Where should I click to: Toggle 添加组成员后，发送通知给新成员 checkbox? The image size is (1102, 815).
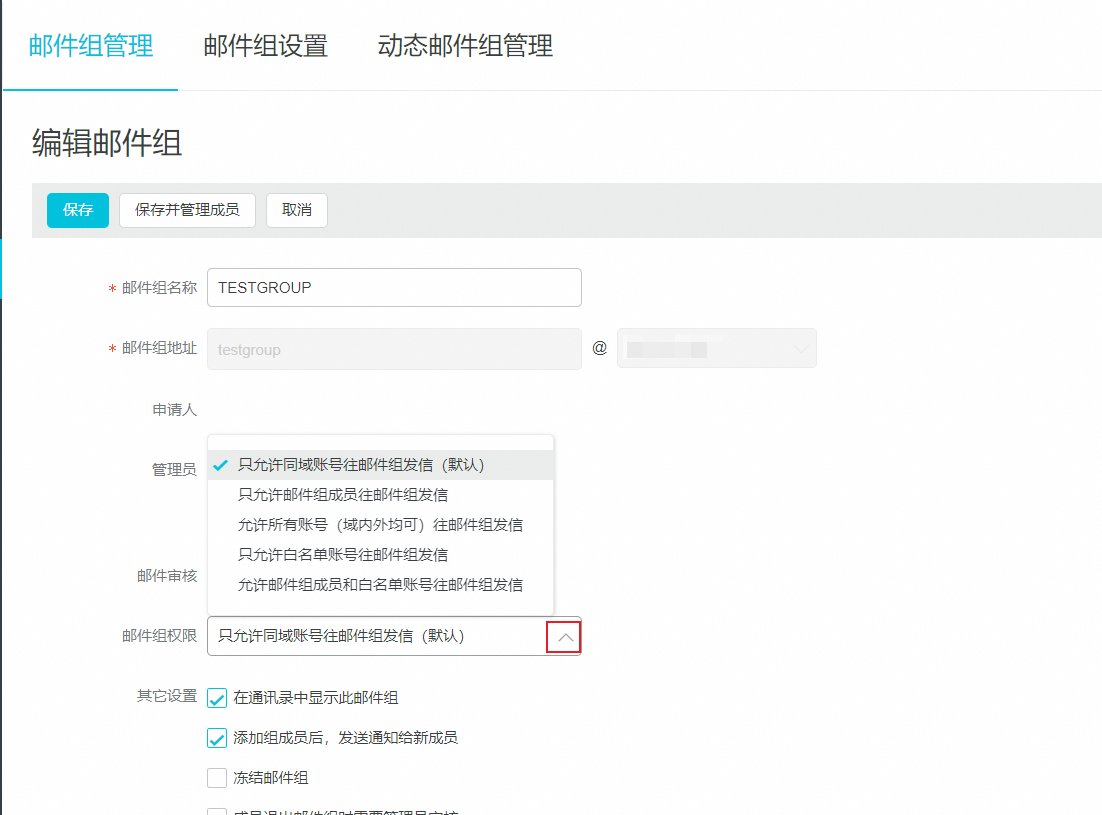pos(217,739)
